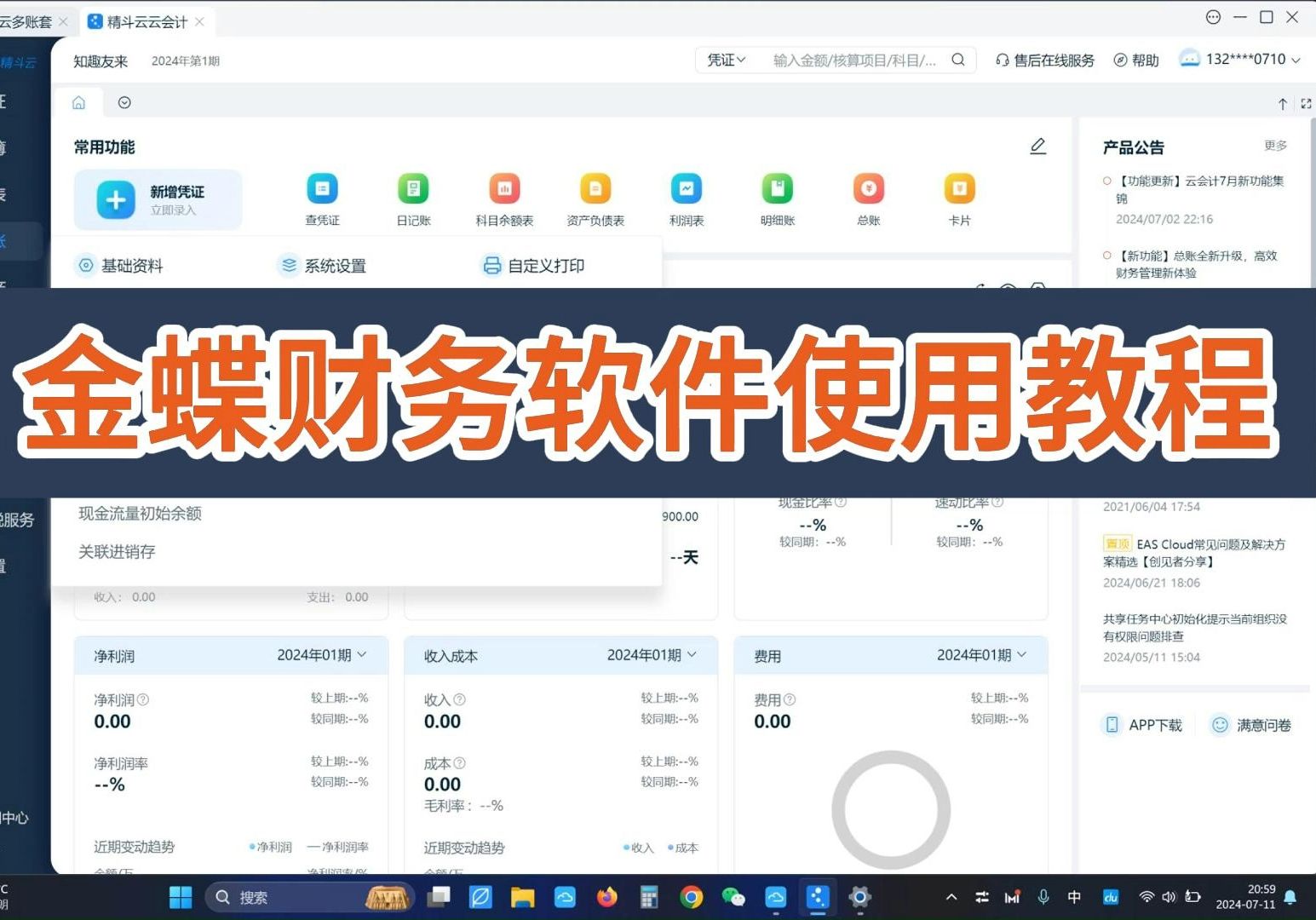Launch Firefox from the taskbar
The width and height of the screenshot is (1316, 920).
[x=606, y=897]
